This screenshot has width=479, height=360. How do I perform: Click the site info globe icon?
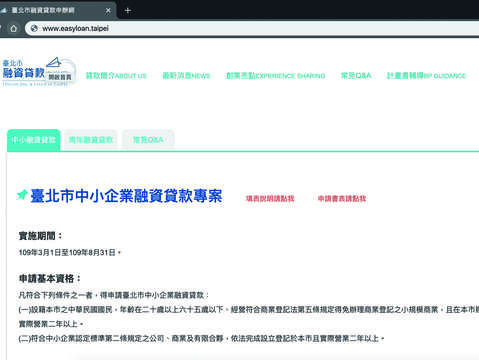pyautogui.click(x=34, y=29)
